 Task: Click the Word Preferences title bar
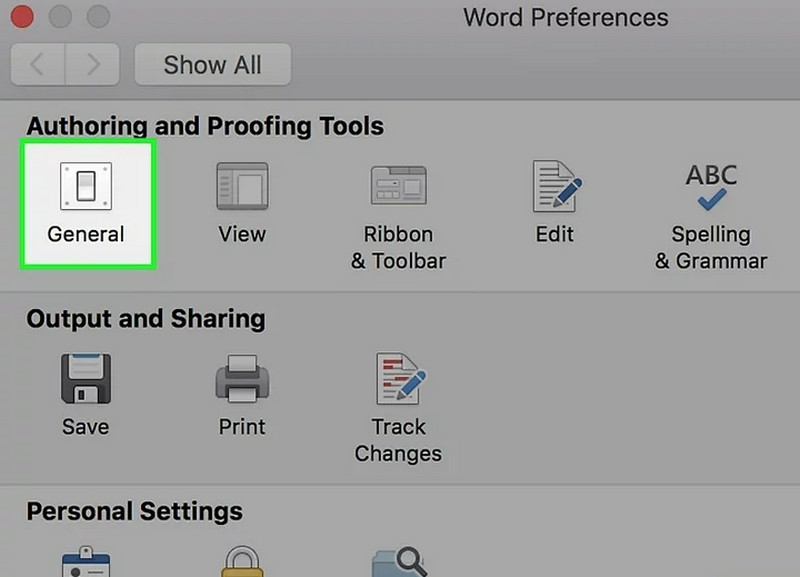click(x=565, y=17)
